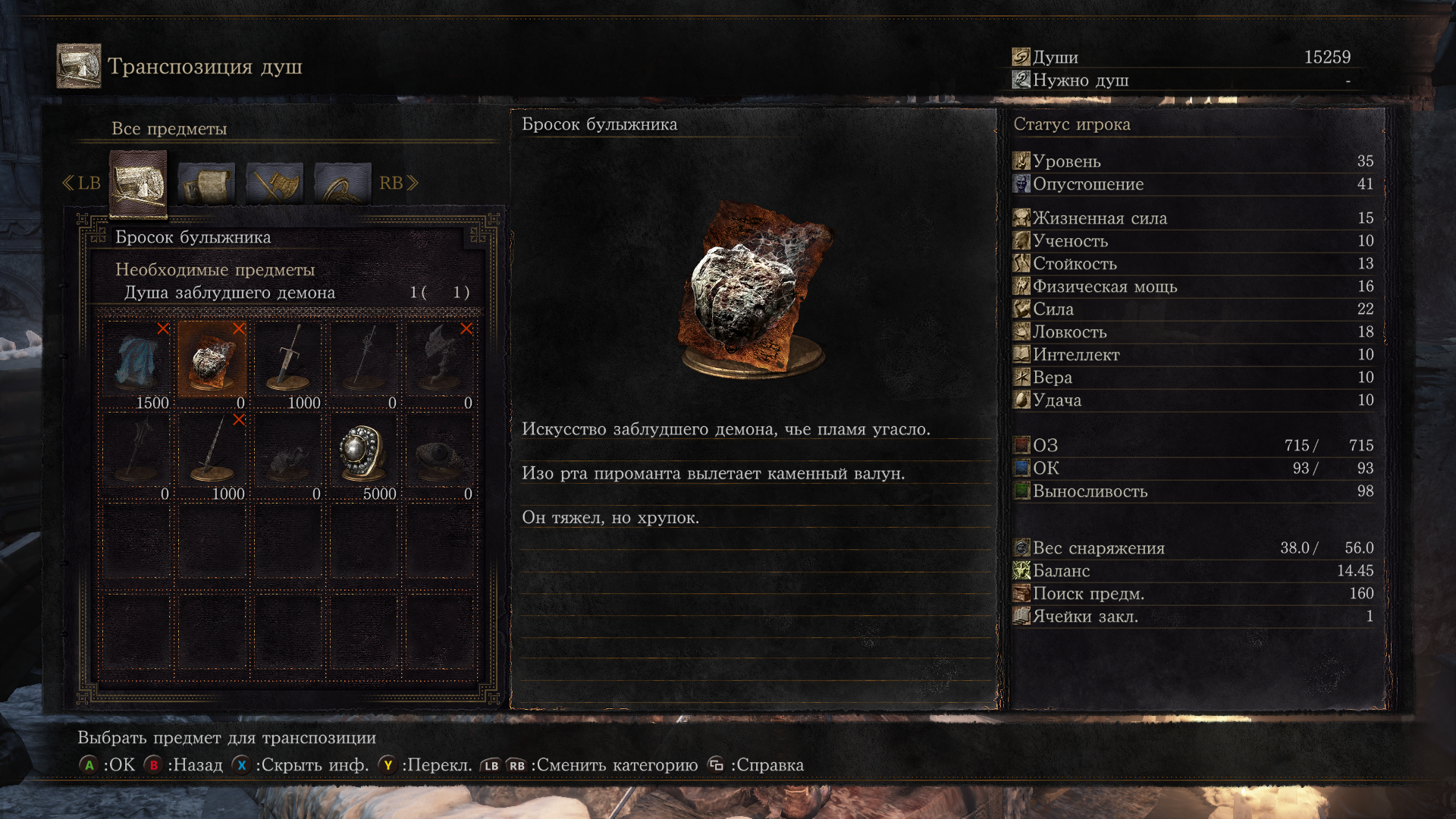1456x819 pixels.
Task: Open the scroll spells category tab
Action: [206, 184]
